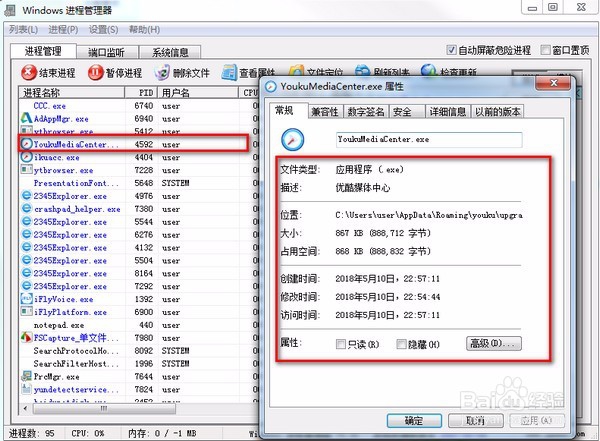Sort by 用户名 column header

click(x=198, y=93)
